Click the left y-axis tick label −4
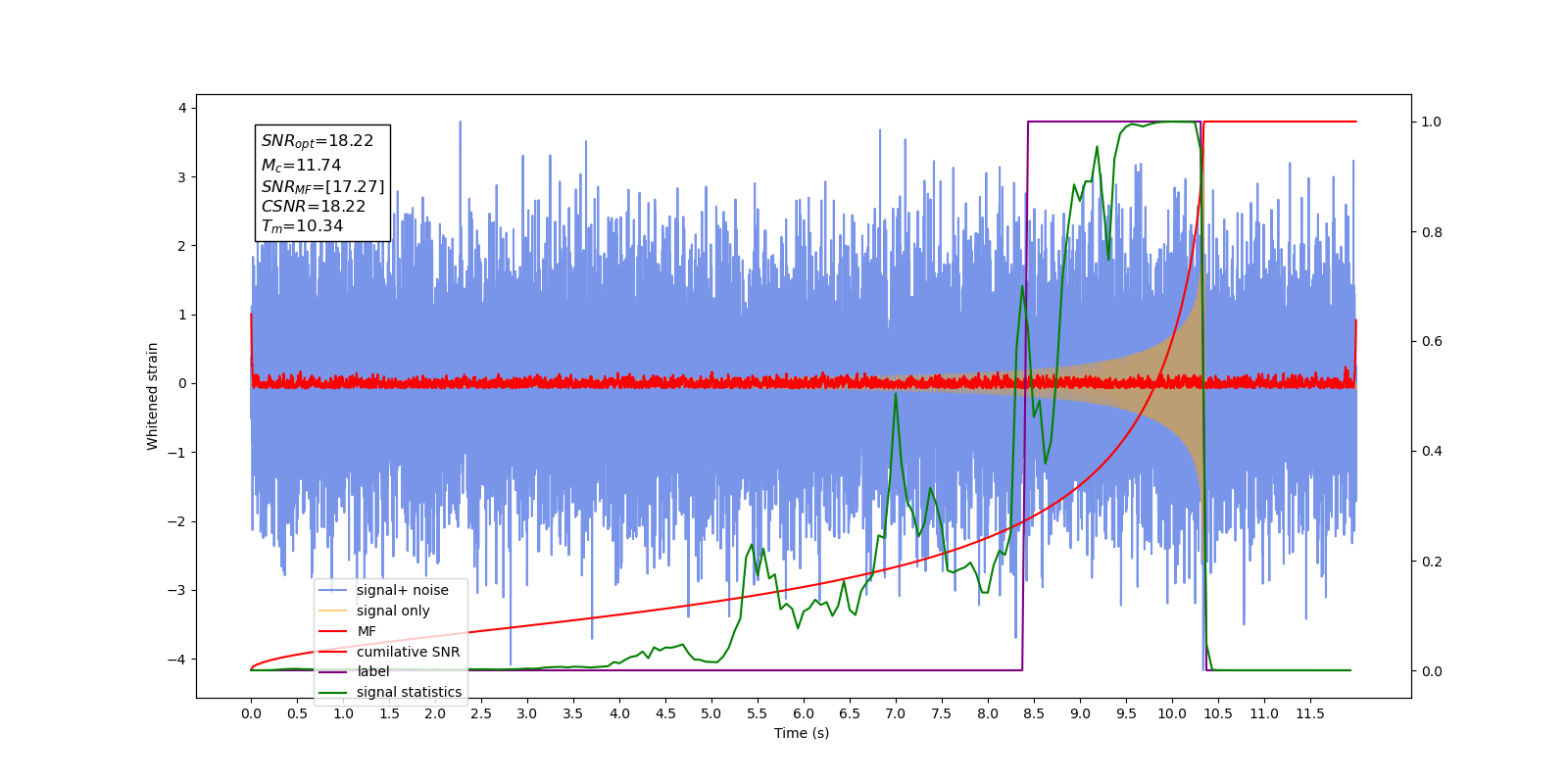This screenshot has height=784, width=1568. (177, 659)
